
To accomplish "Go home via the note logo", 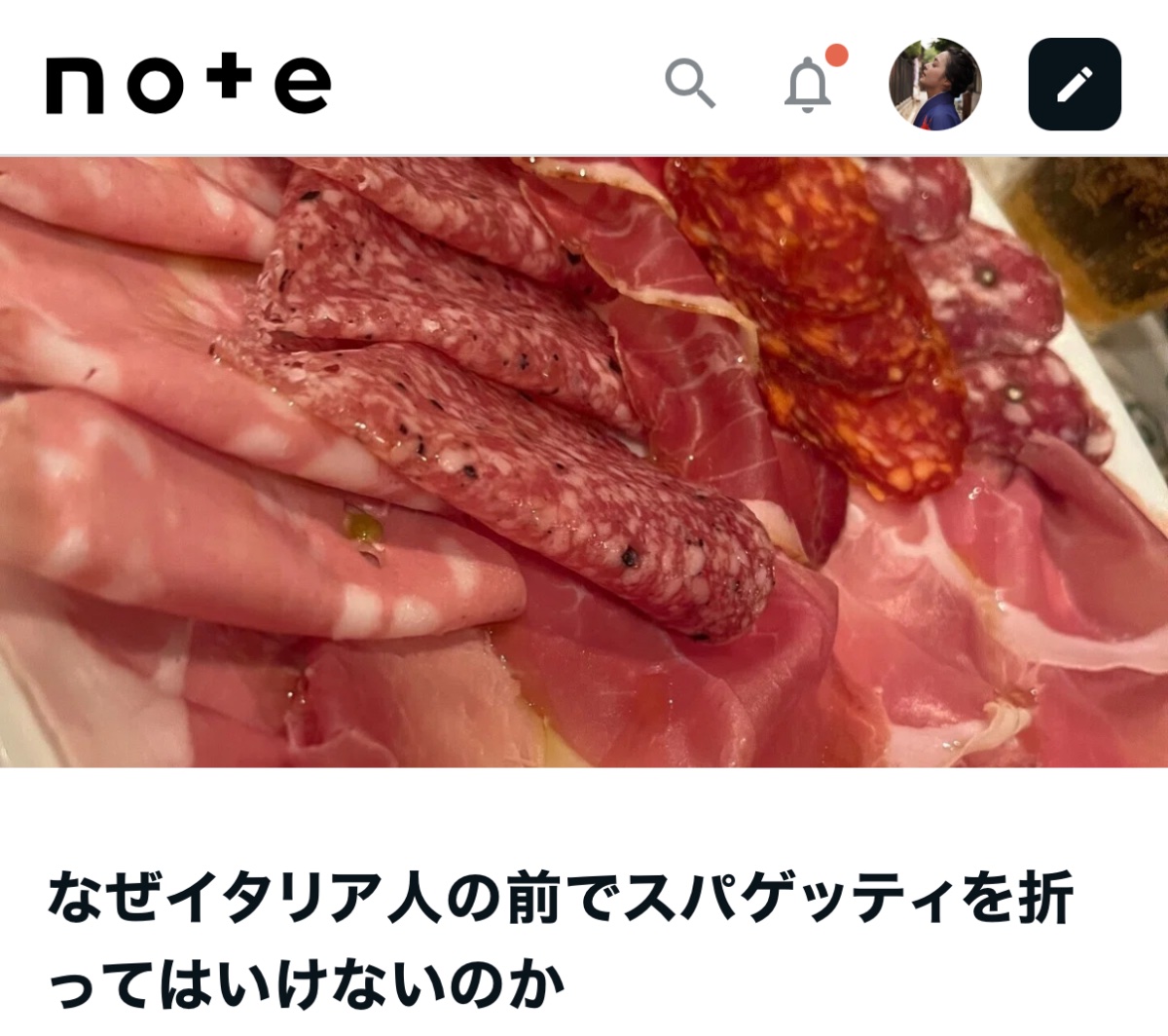I will 189,84.
